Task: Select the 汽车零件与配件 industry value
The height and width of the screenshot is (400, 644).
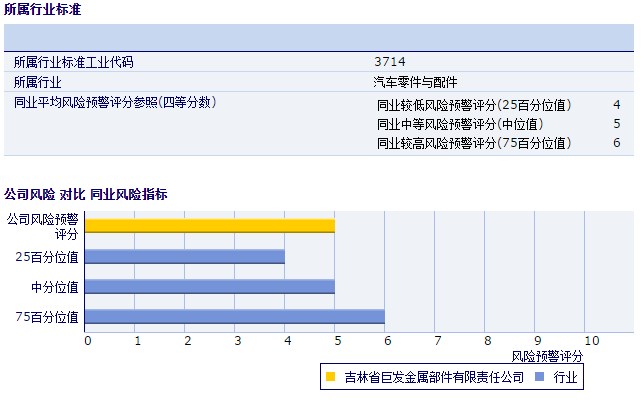Action: tap(415, 82)
